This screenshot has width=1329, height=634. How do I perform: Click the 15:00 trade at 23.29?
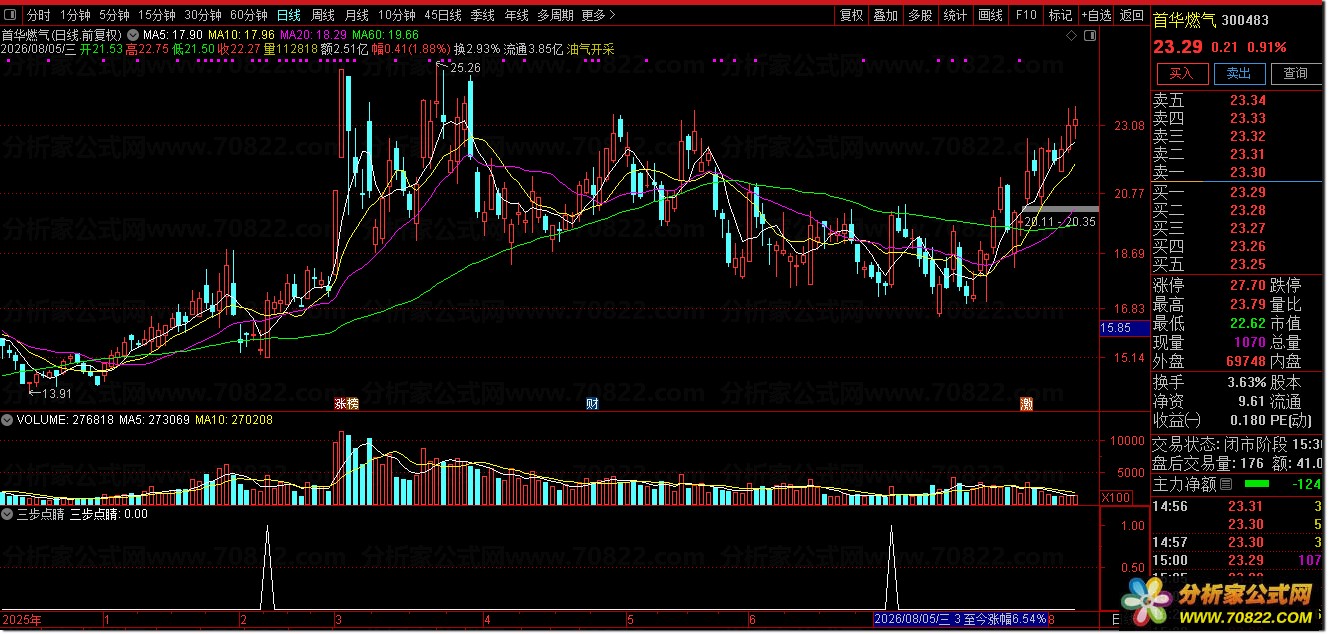1239,560
